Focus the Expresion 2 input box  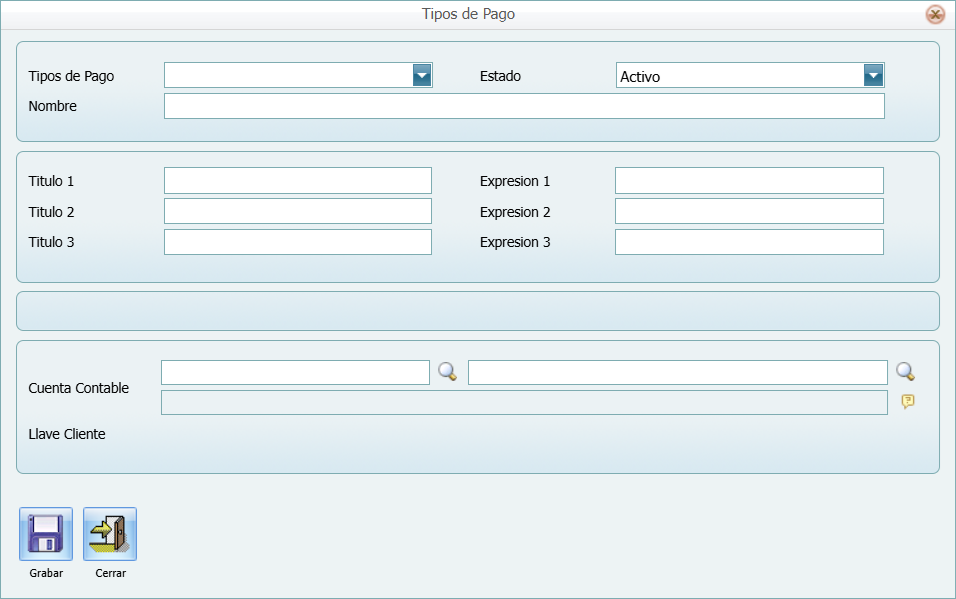point(749,212)
